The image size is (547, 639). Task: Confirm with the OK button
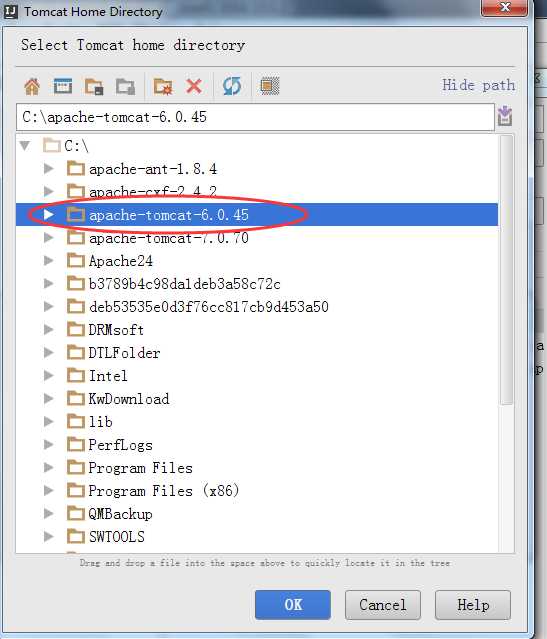click(x=293, y=605)
